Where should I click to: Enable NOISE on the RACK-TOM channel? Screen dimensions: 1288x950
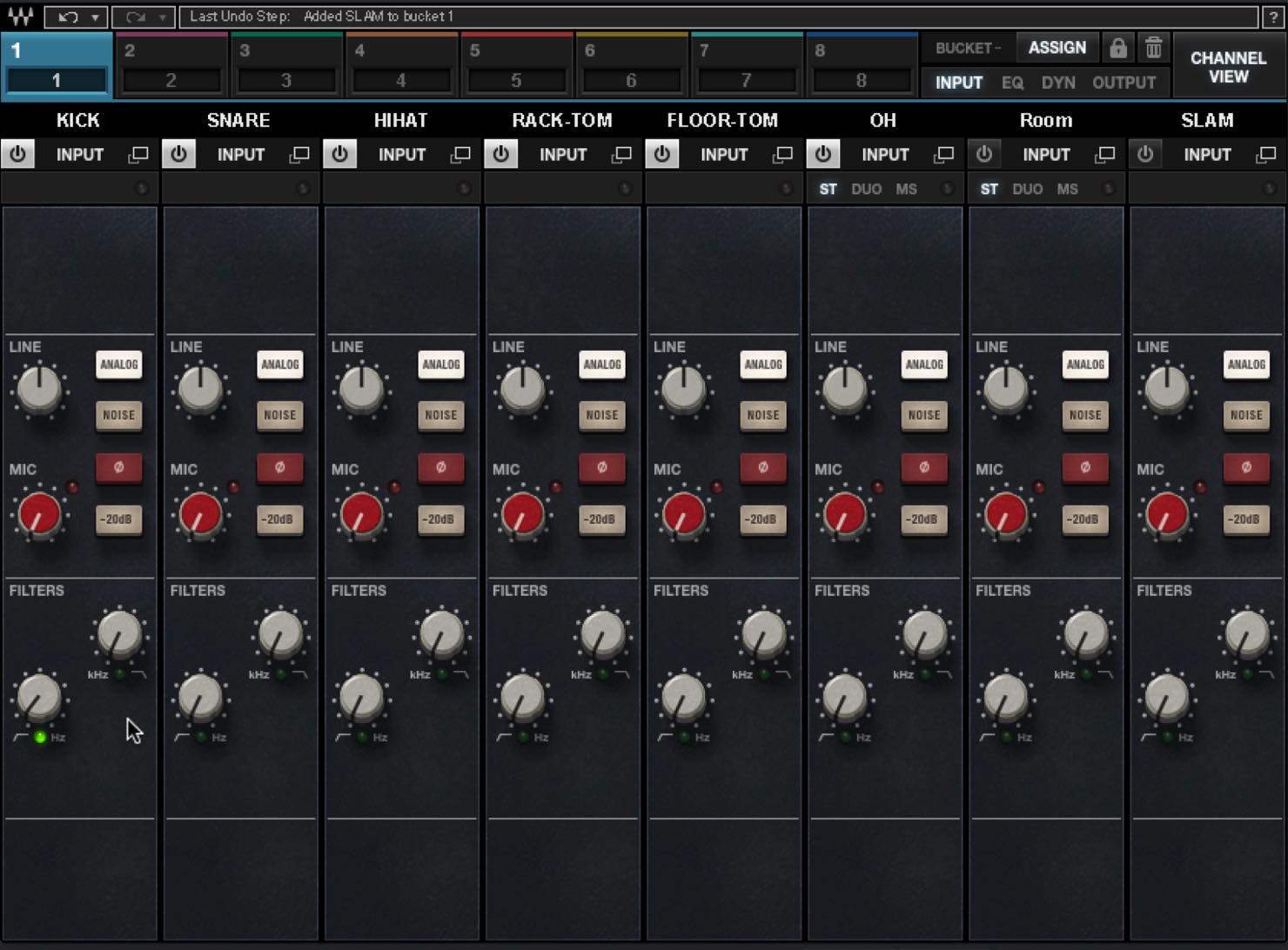tap(602, 415)
